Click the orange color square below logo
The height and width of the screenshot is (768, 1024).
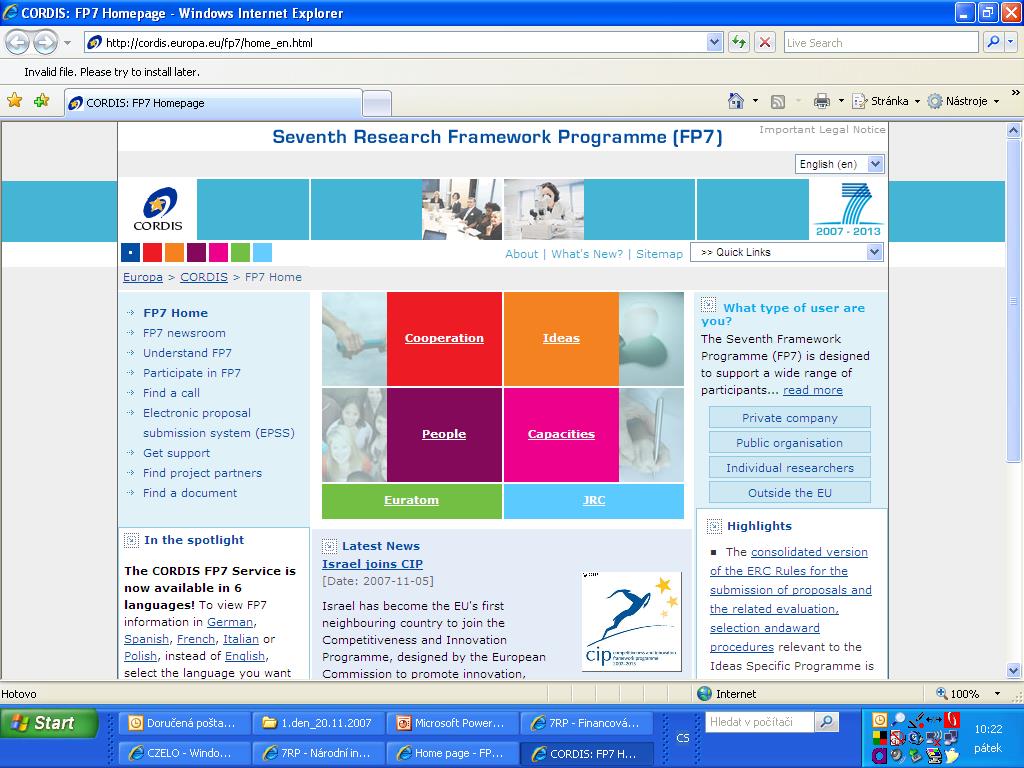174,252
